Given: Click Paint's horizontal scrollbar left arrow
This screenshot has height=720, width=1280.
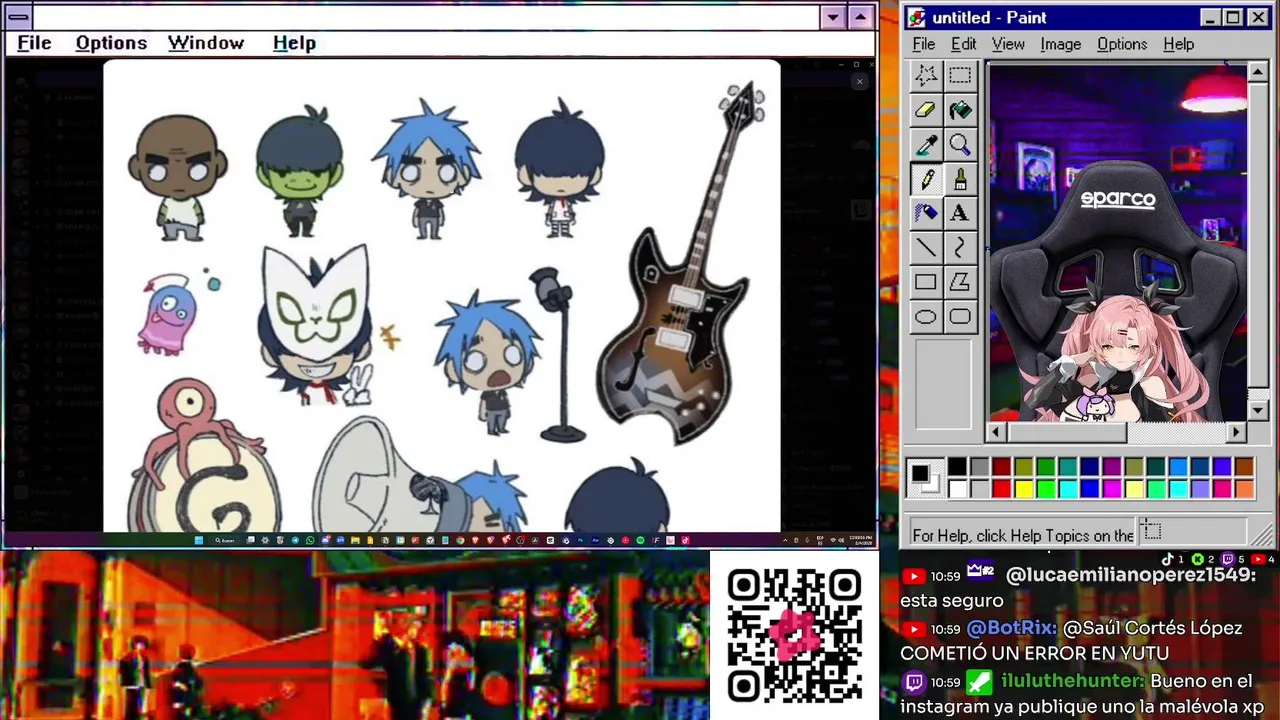Looking at the screenshot, I should [995, 432].
